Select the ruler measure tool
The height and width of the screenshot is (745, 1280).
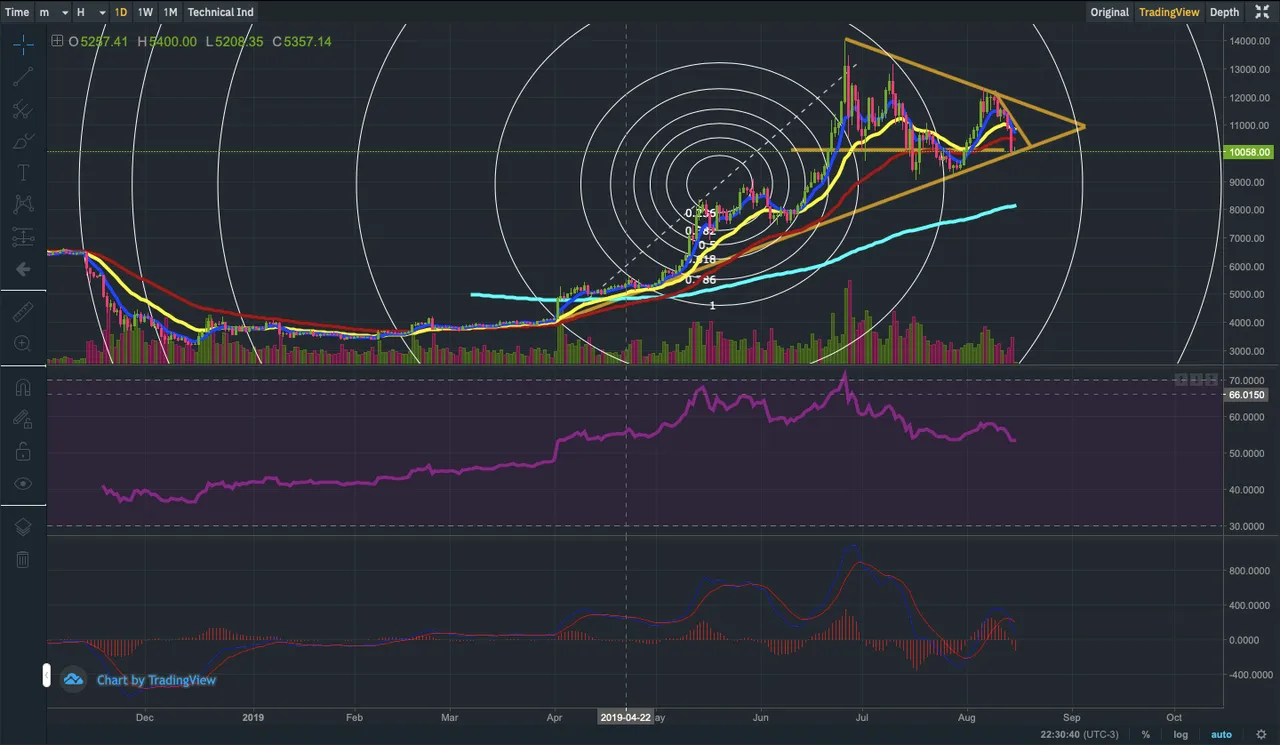point(23,311)
